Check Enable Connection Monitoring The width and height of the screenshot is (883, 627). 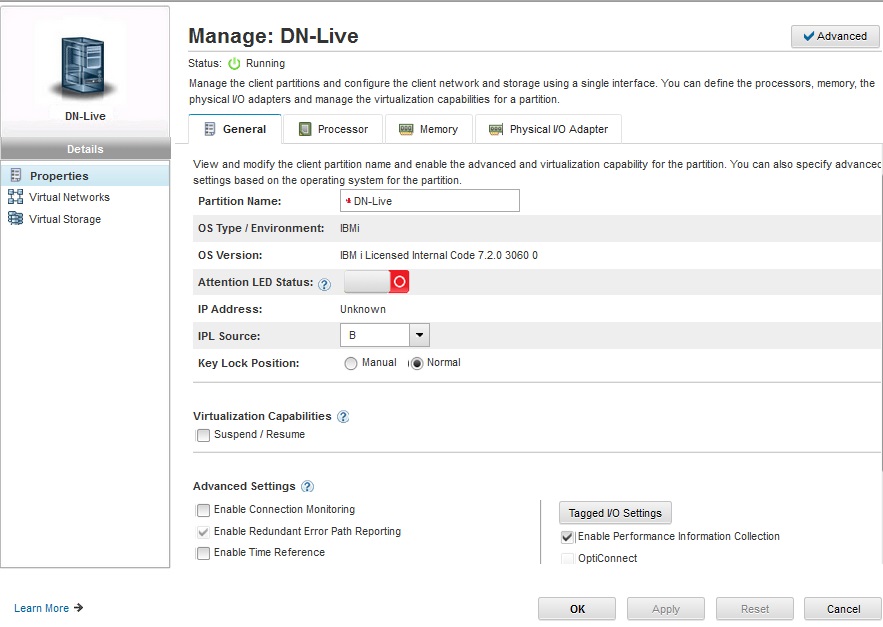[204, 510]
